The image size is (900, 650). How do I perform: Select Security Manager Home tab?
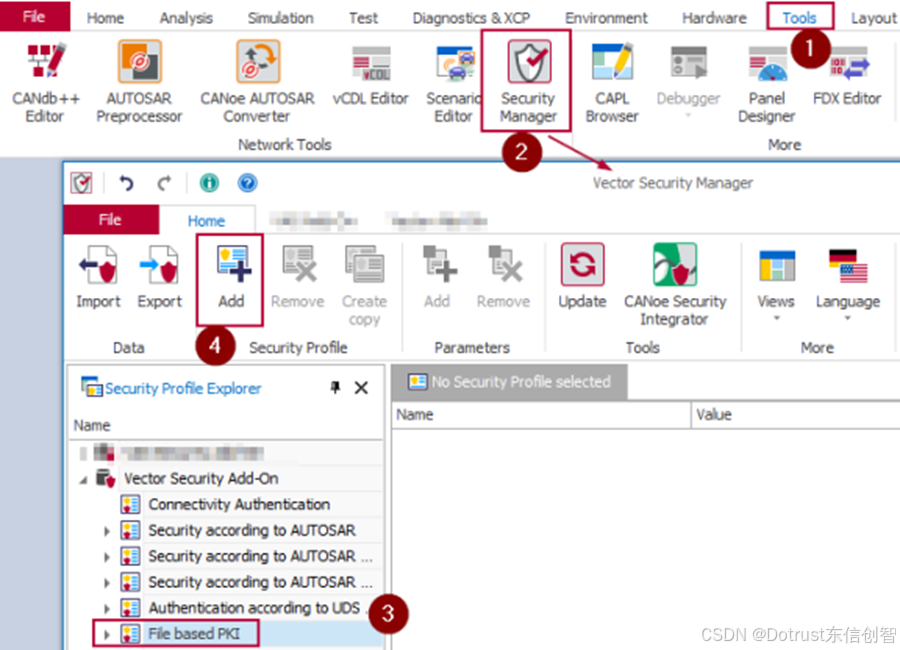point(207,221)
